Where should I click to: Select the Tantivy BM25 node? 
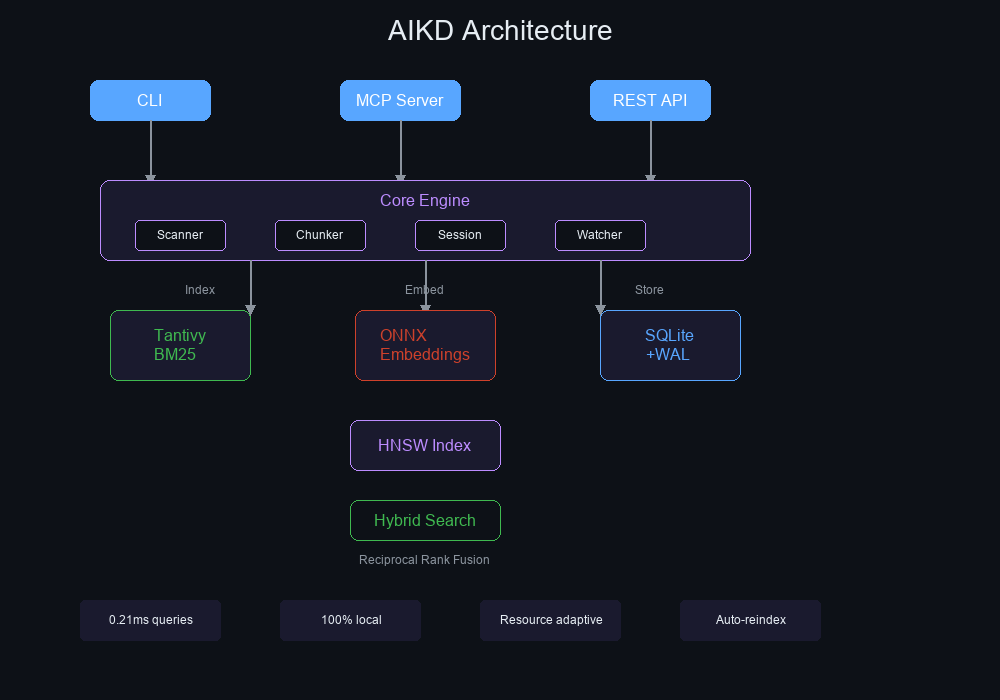pos(180,346)
